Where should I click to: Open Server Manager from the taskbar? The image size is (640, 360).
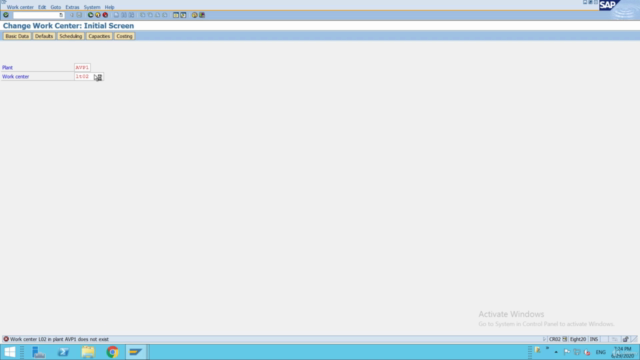click(x=38, y=352)
